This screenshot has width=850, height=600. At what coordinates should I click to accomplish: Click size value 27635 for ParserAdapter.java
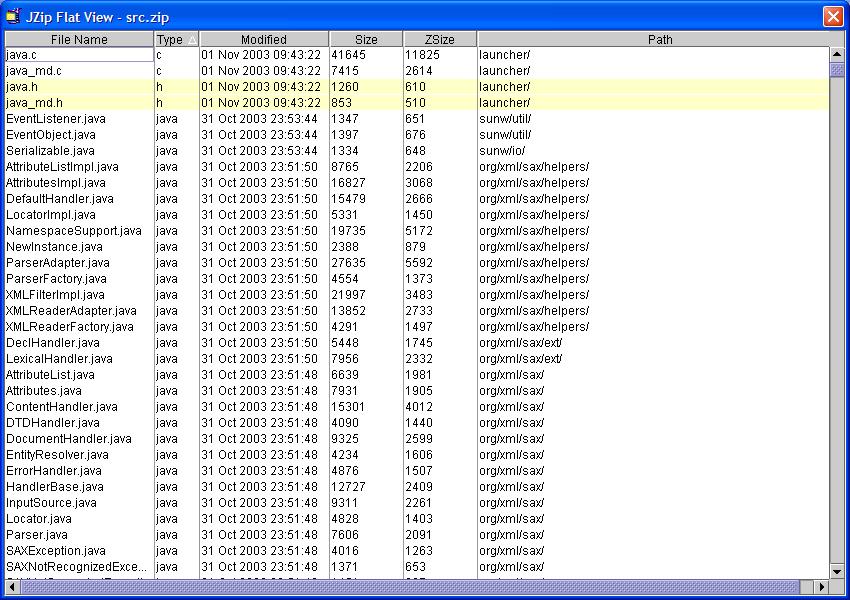349,263
